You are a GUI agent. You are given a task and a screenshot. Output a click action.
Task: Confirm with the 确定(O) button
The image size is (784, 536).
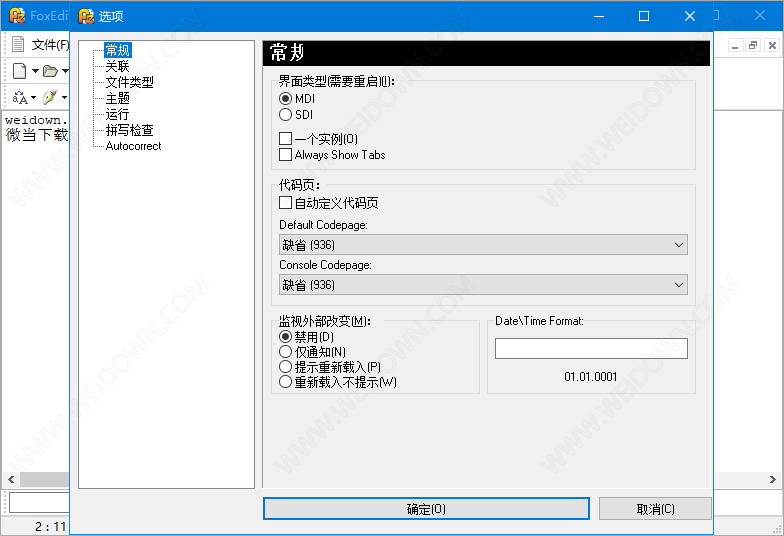426,508
